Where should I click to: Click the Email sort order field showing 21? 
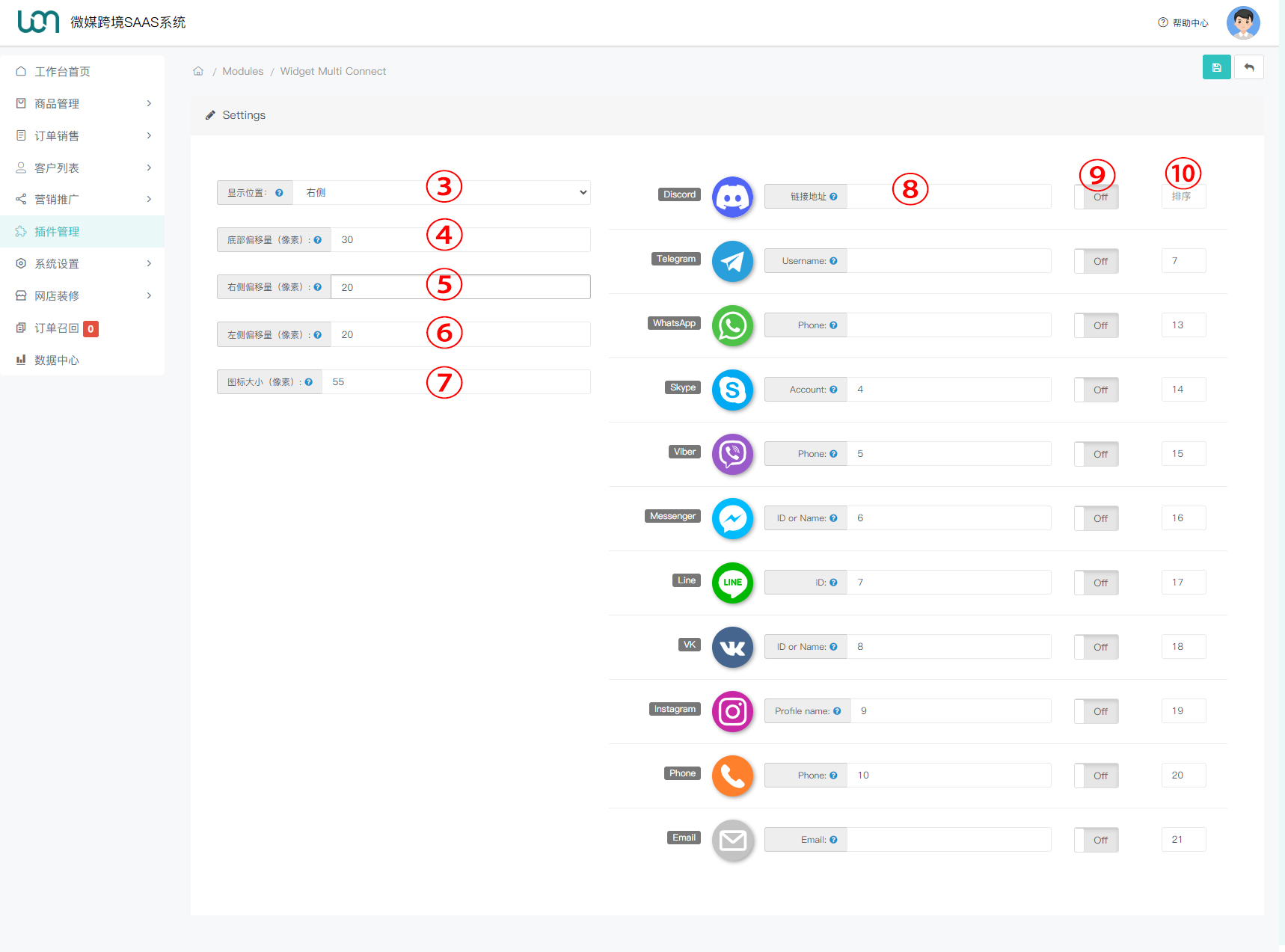coord(1184,840)
